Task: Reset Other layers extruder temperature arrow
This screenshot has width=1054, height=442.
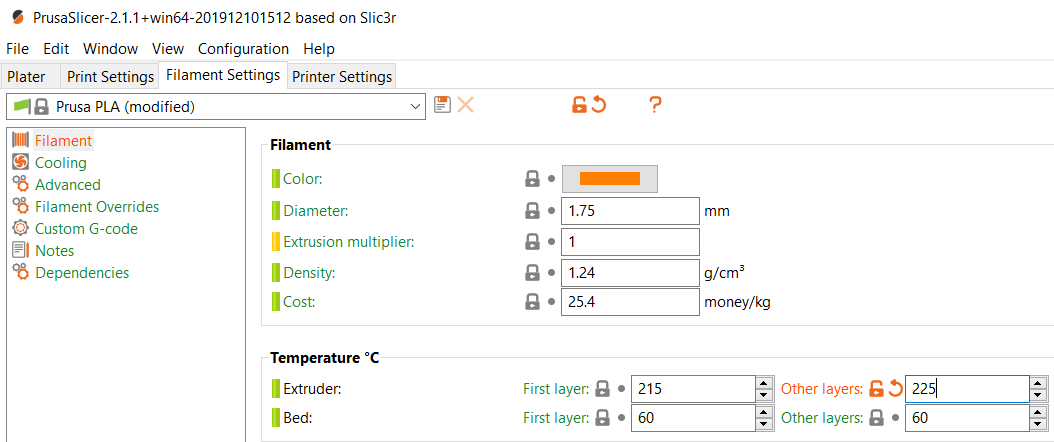Action: (x=895, y=388)
